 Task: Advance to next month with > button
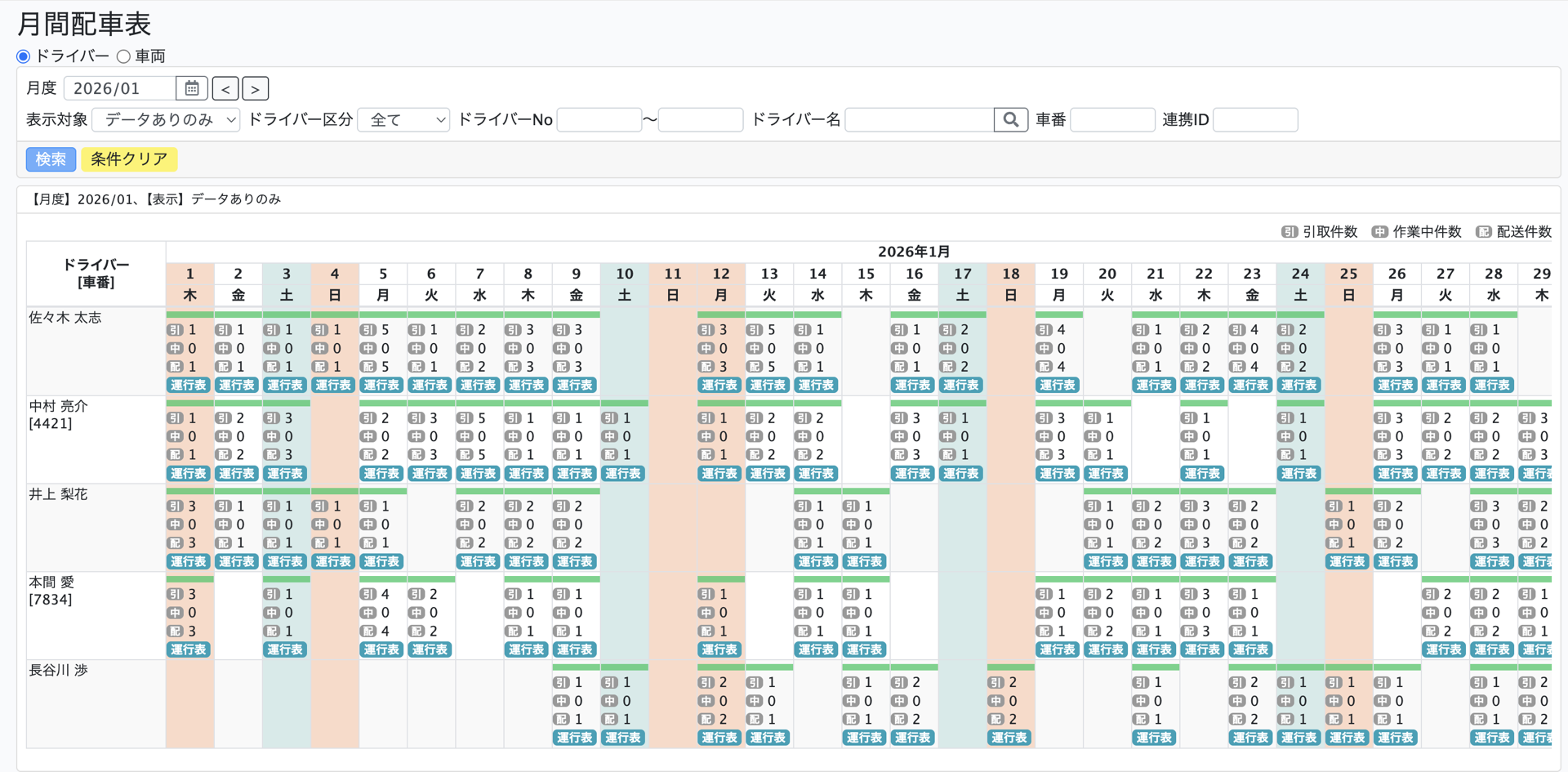256,88
